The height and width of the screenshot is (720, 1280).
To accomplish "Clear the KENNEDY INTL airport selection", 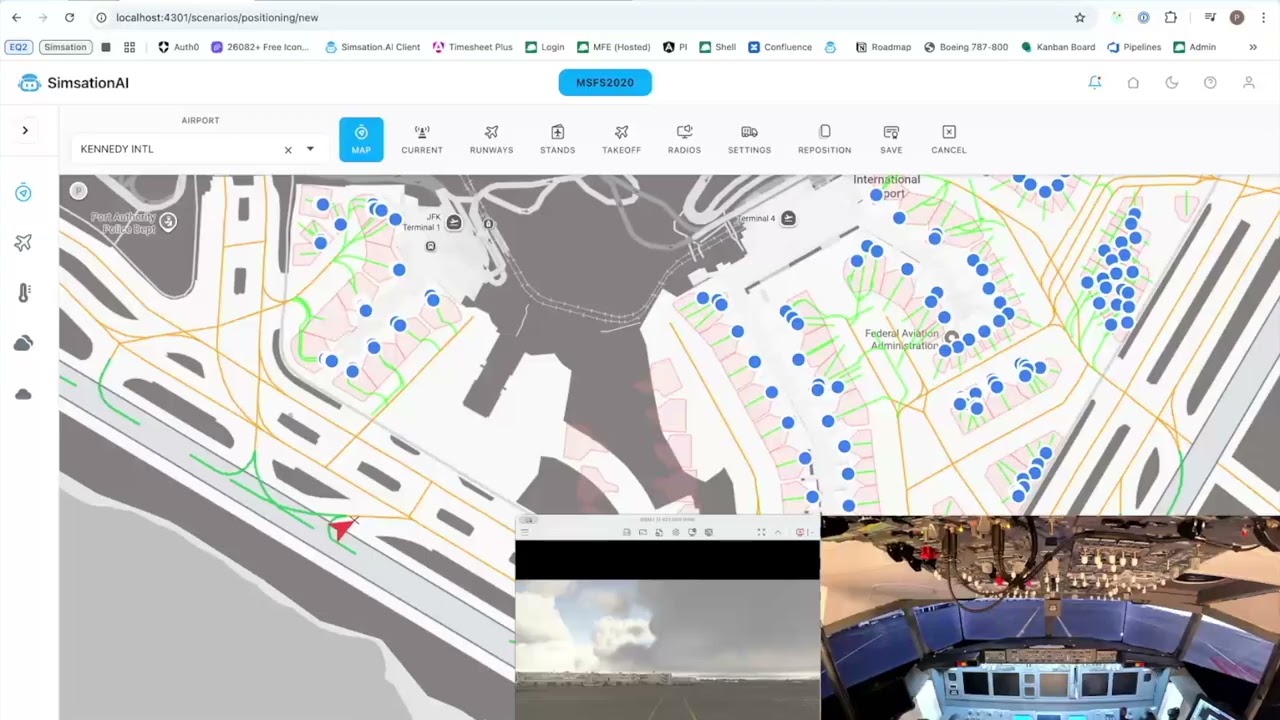I will tap(288, 150).
